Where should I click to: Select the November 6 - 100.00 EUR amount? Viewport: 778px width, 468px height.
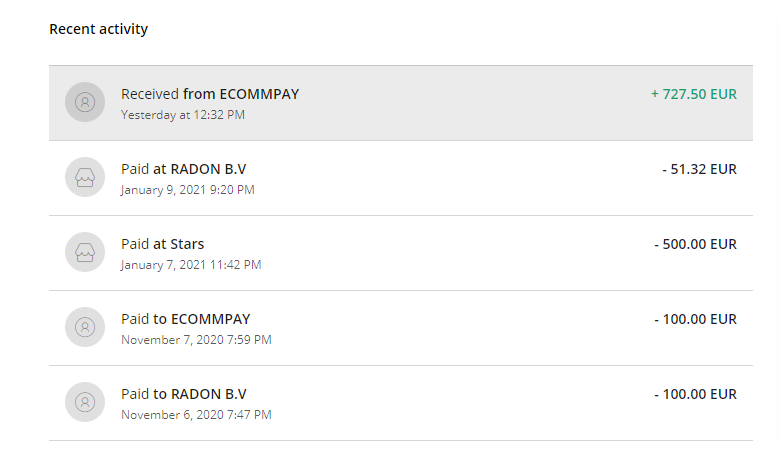tap(696, 394)
